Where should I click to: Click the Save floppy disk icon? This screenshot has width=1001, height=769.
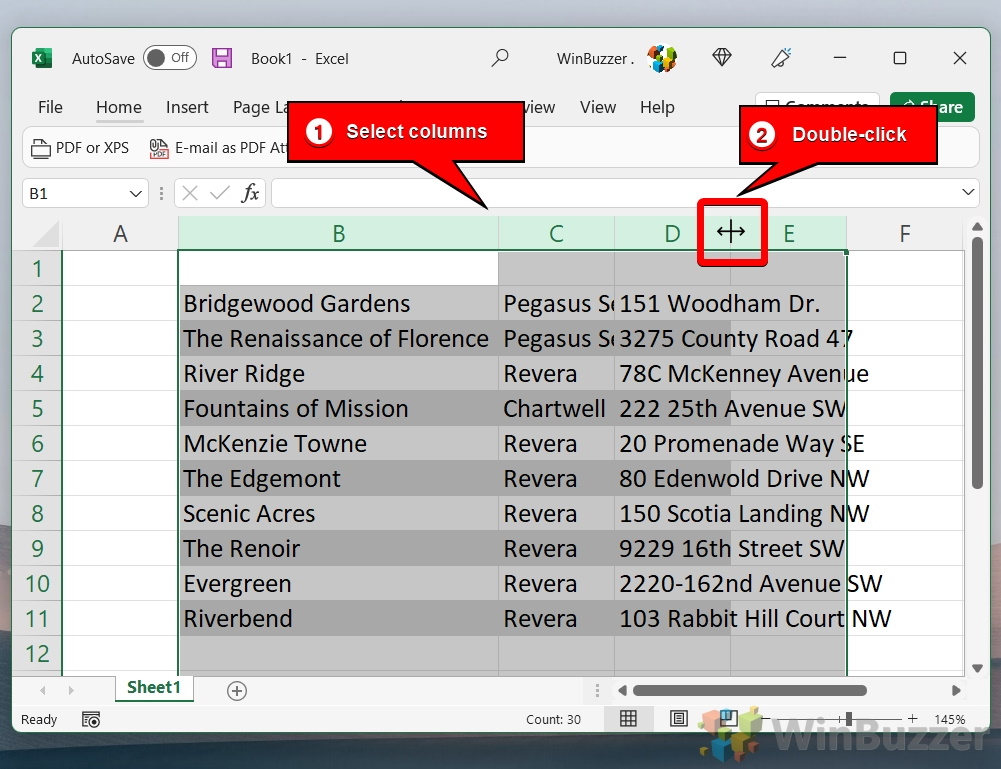point(222,58)
